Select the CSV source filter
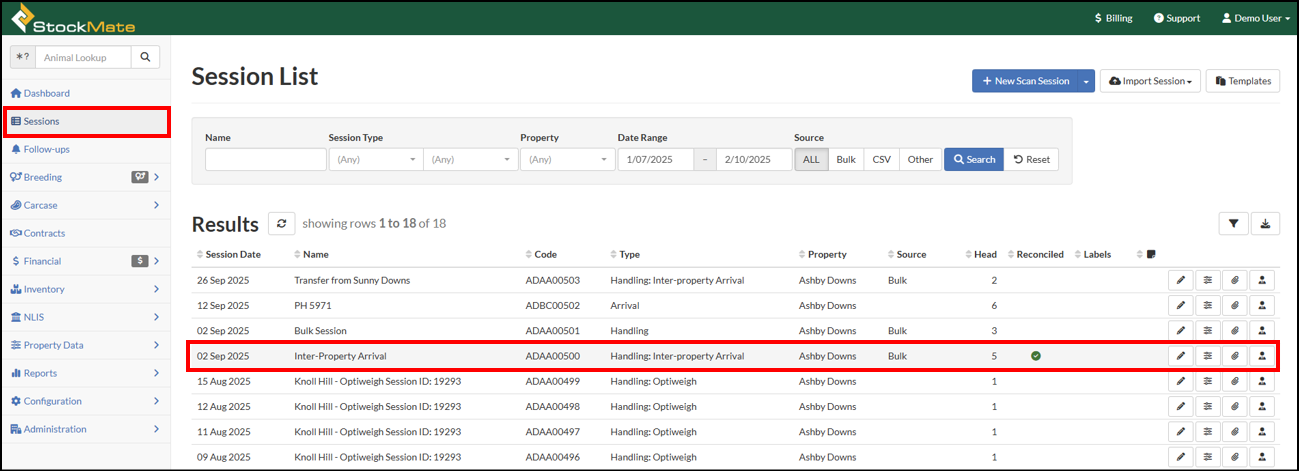1299x471 pixels. (881, 160)
